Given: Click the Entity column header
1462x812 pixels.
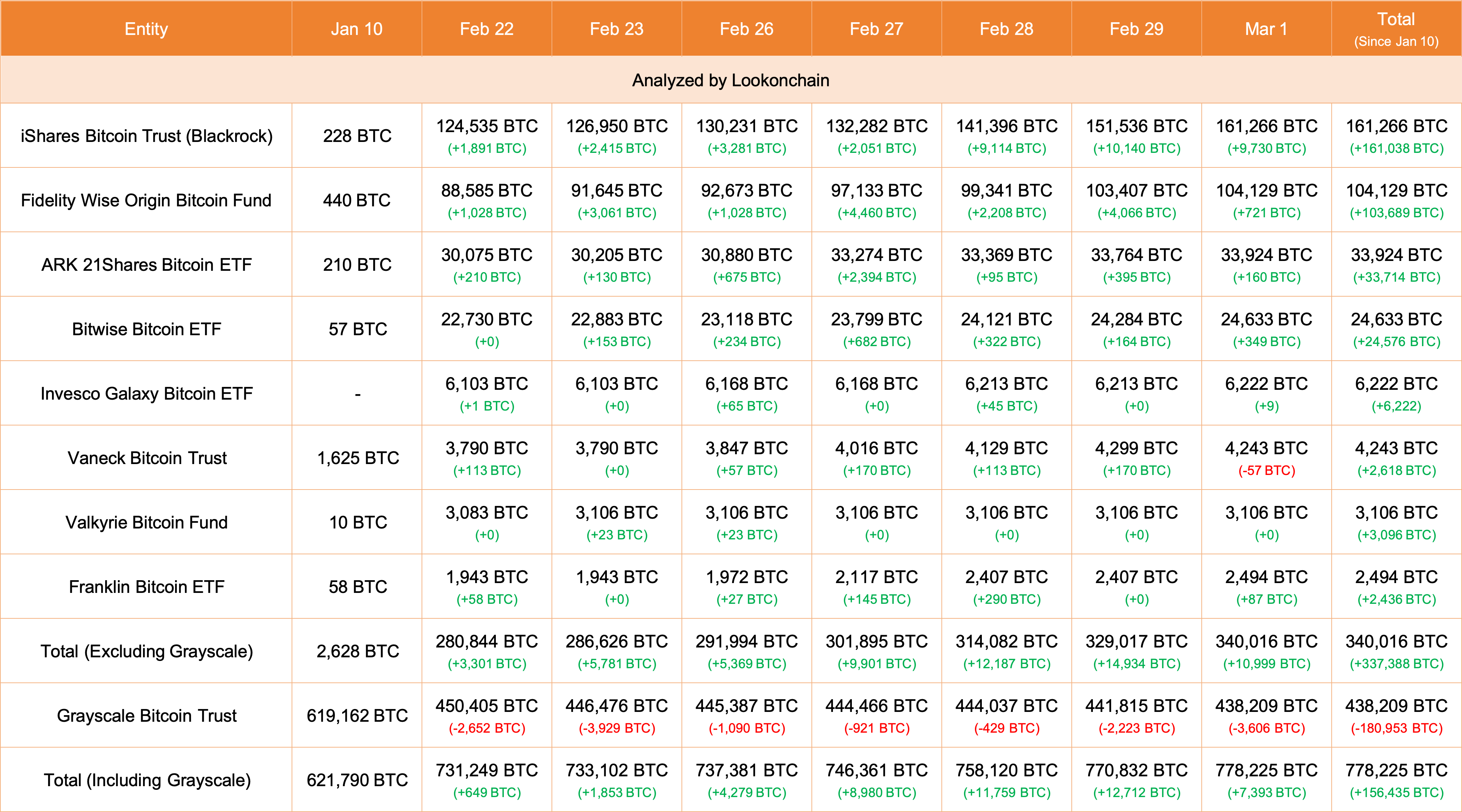Looking at the screenshot, I should tap(146, 29).
